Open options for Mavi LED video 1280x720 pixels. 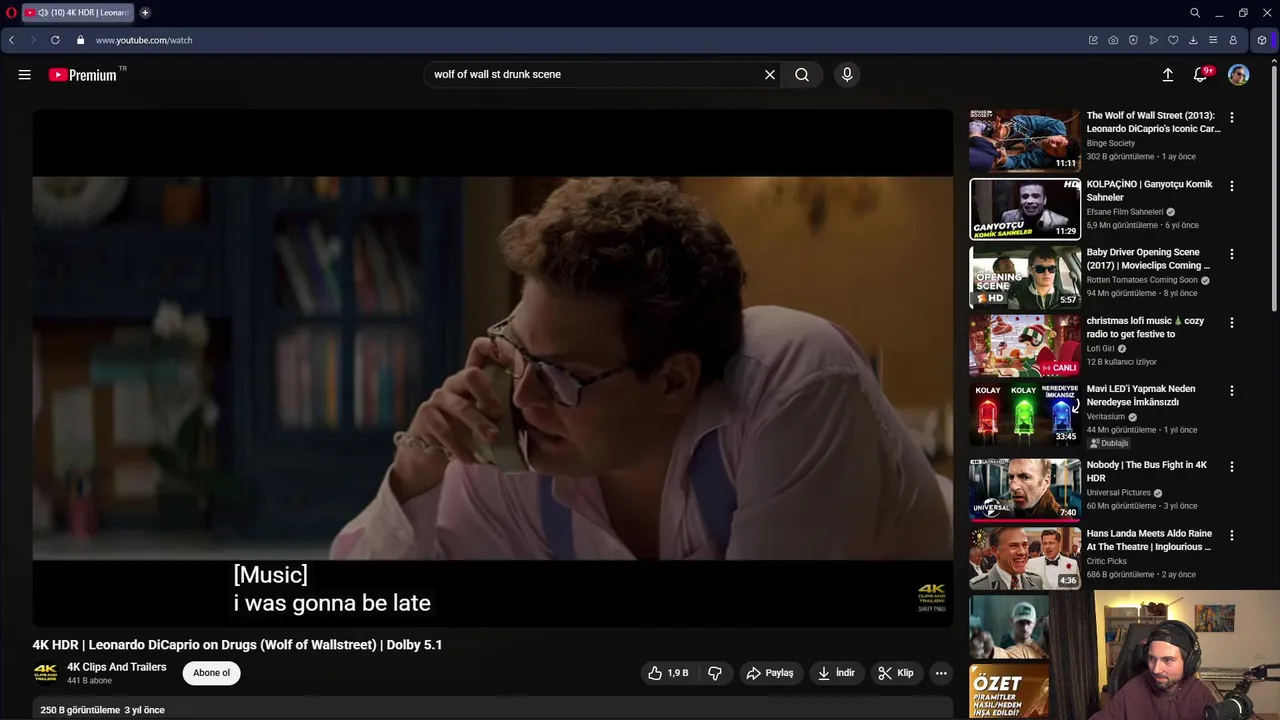pyautogui.click(x=1231, y=391)
